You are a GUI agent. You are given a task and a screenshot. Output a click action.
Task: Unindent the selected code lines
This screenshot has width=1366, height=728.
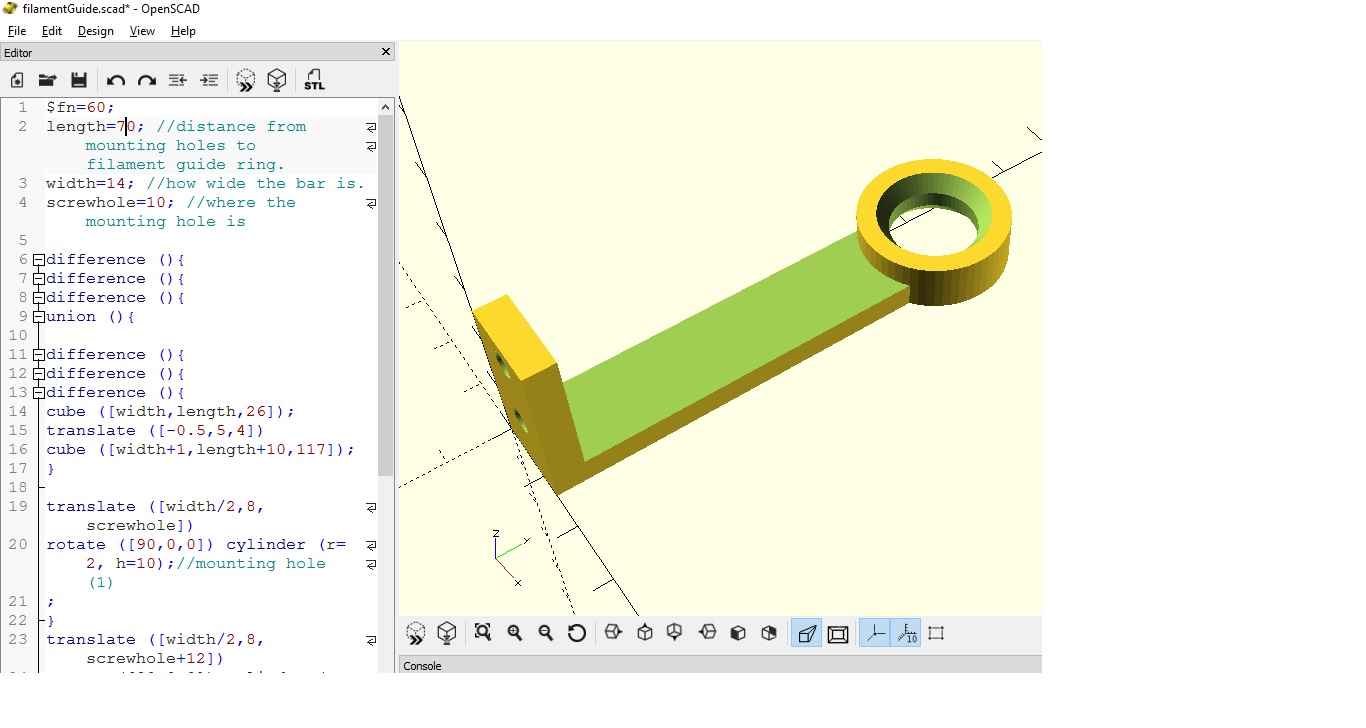point(178,80)
